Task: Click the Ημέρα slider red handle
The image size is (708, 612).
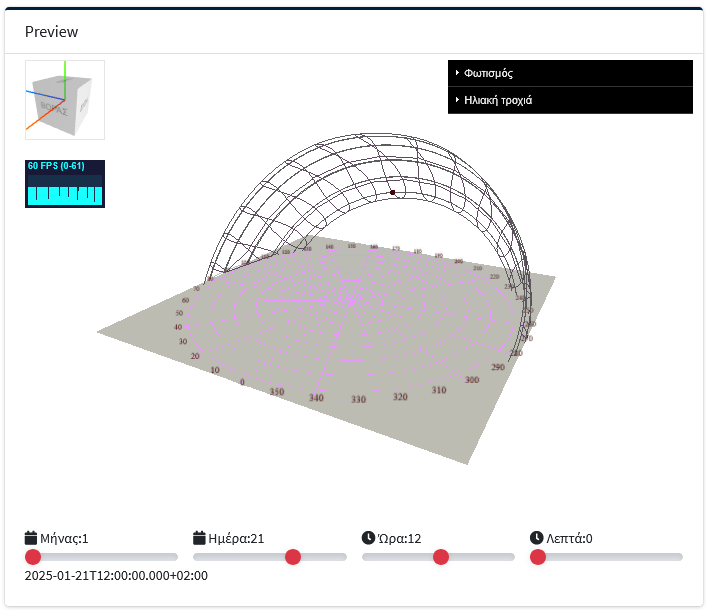Action: (x=293, y=557)
